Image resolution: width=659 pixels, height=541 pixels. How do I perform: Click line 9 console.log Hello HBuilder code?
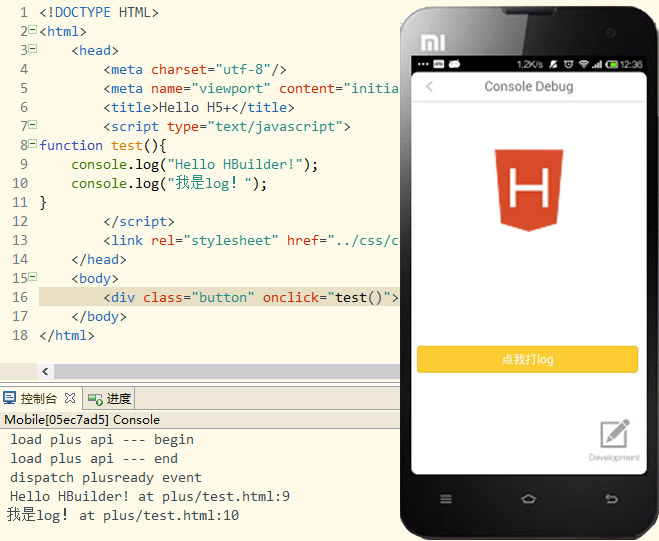coord(195,165)
